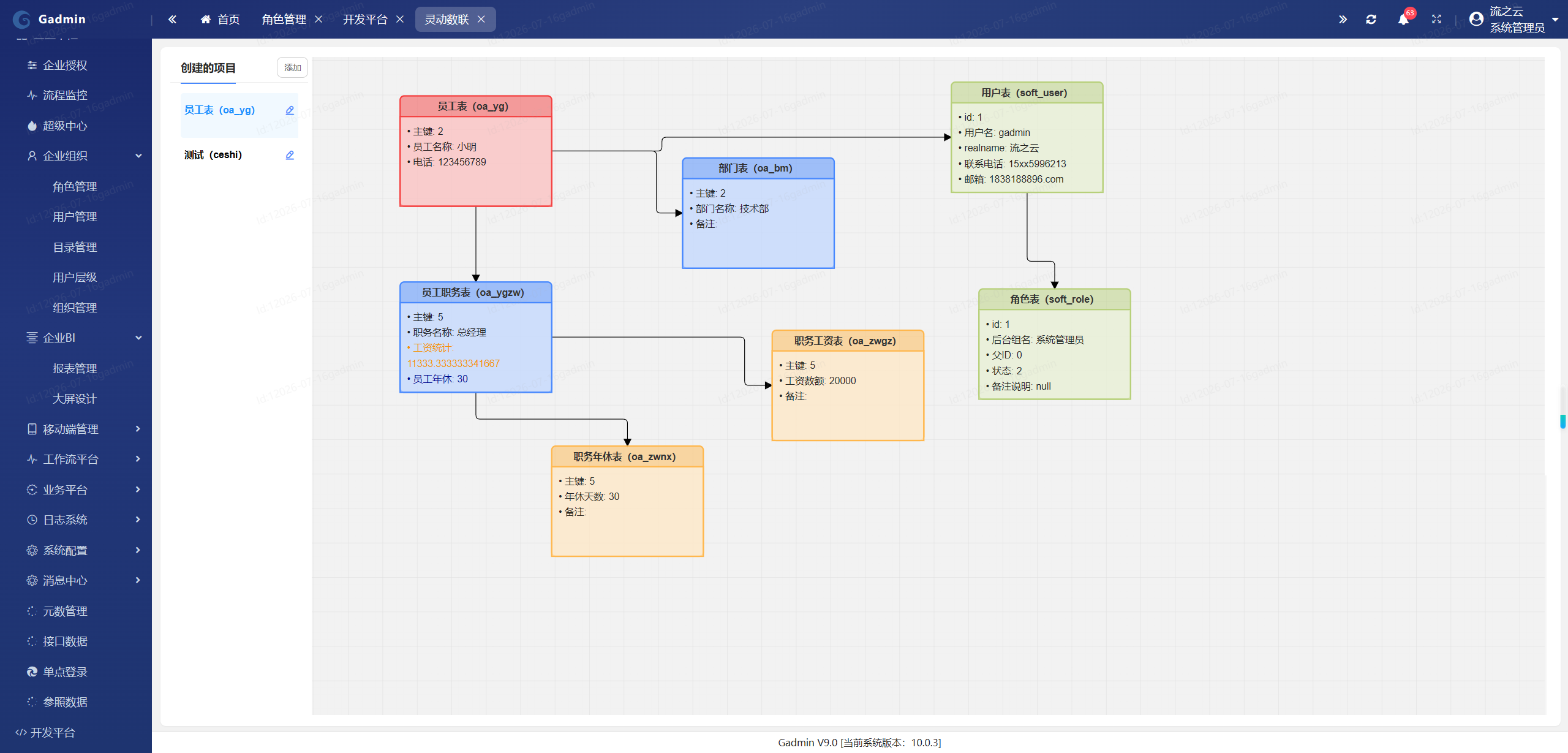Select the 职务年休表 (oa_zwnx) node header
Viewport: 1568px width, 753px height.
pos(627,456)
